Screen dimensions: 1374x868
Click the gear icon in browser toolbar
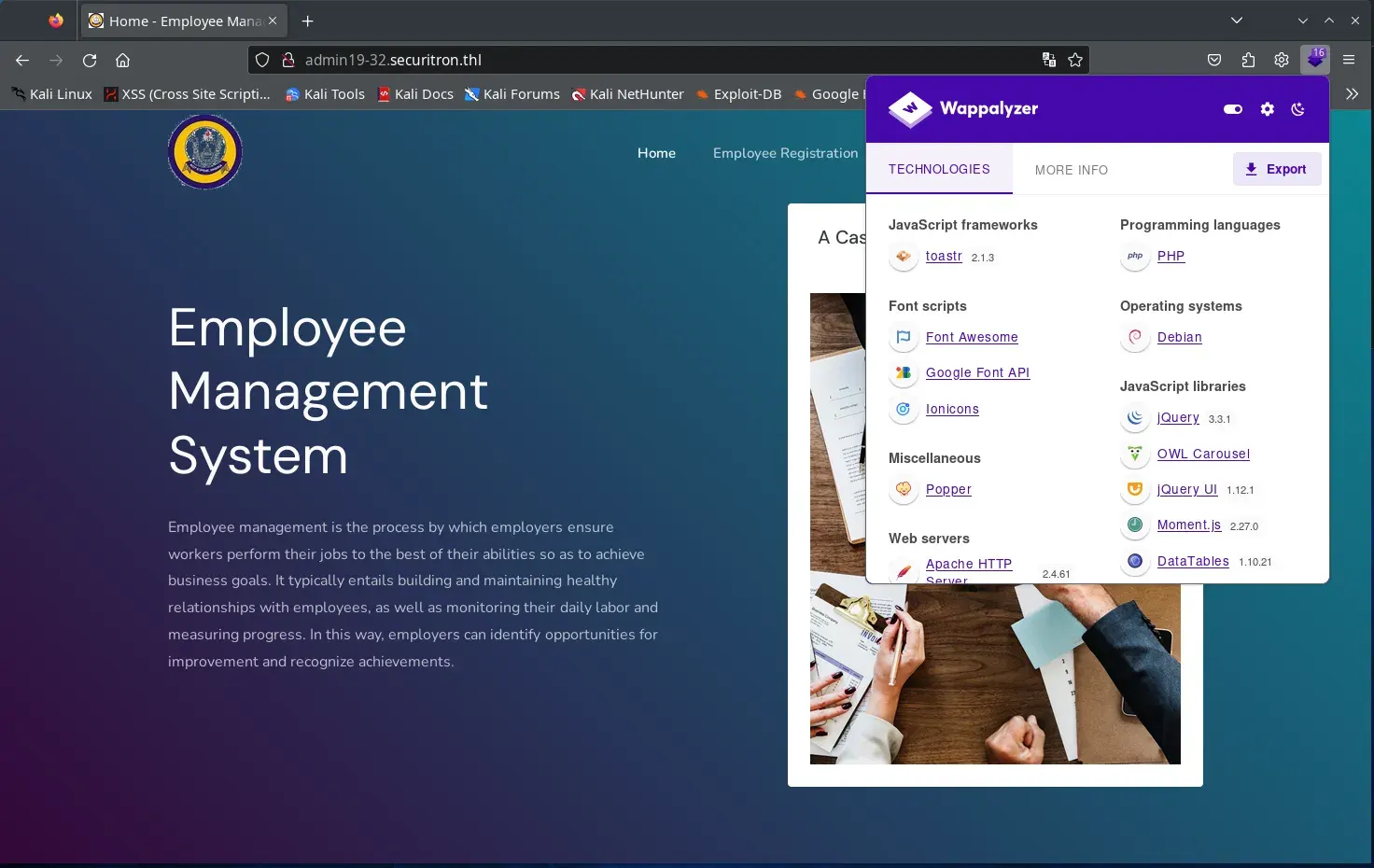click(x=1282, y=60)
